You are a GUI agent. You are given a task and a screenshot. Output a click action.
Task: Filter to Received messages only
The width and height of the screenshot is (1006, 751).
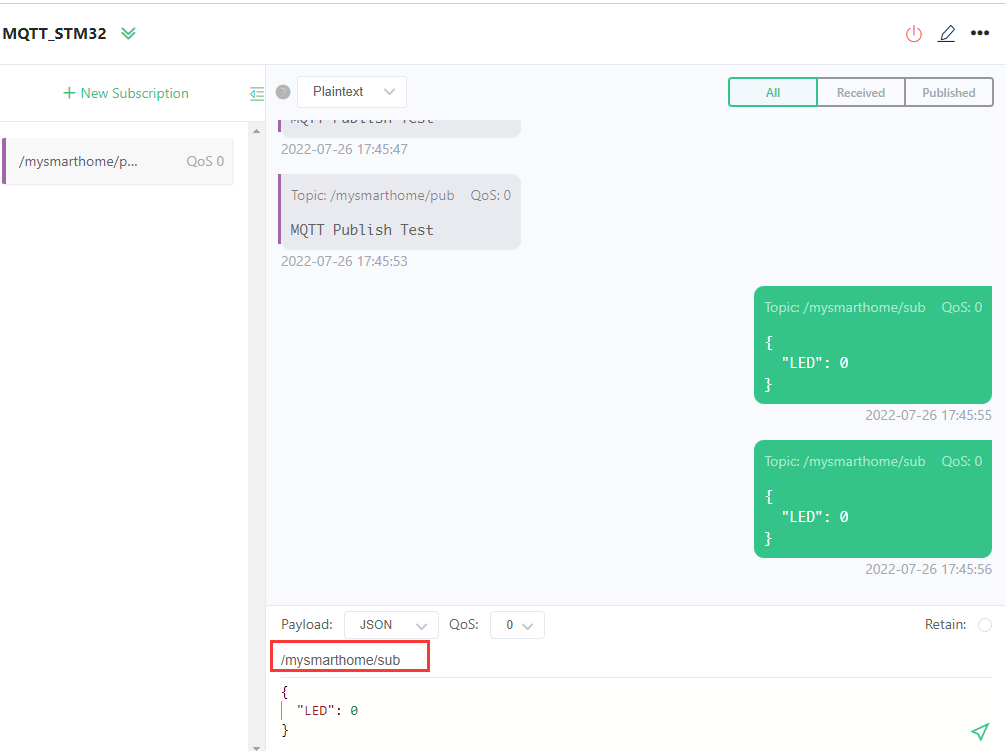pyautogui.click(x=860, y=92)
